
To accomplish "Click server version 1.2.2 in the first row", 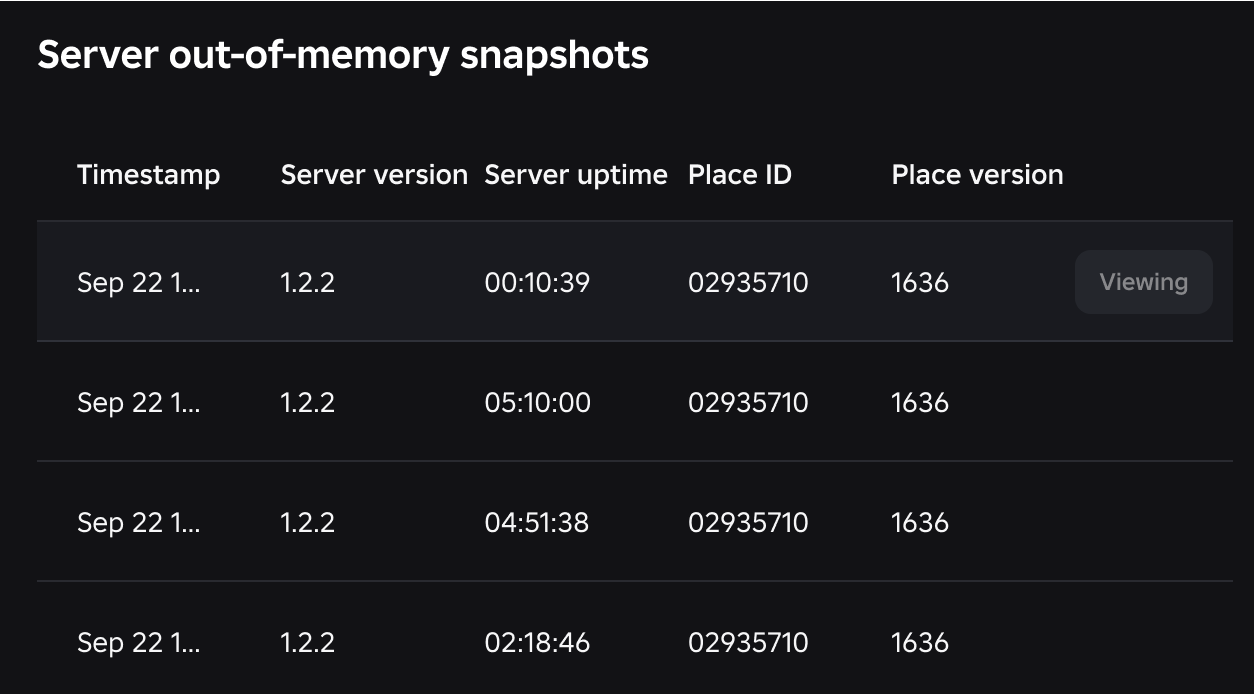I will (308, 283).
